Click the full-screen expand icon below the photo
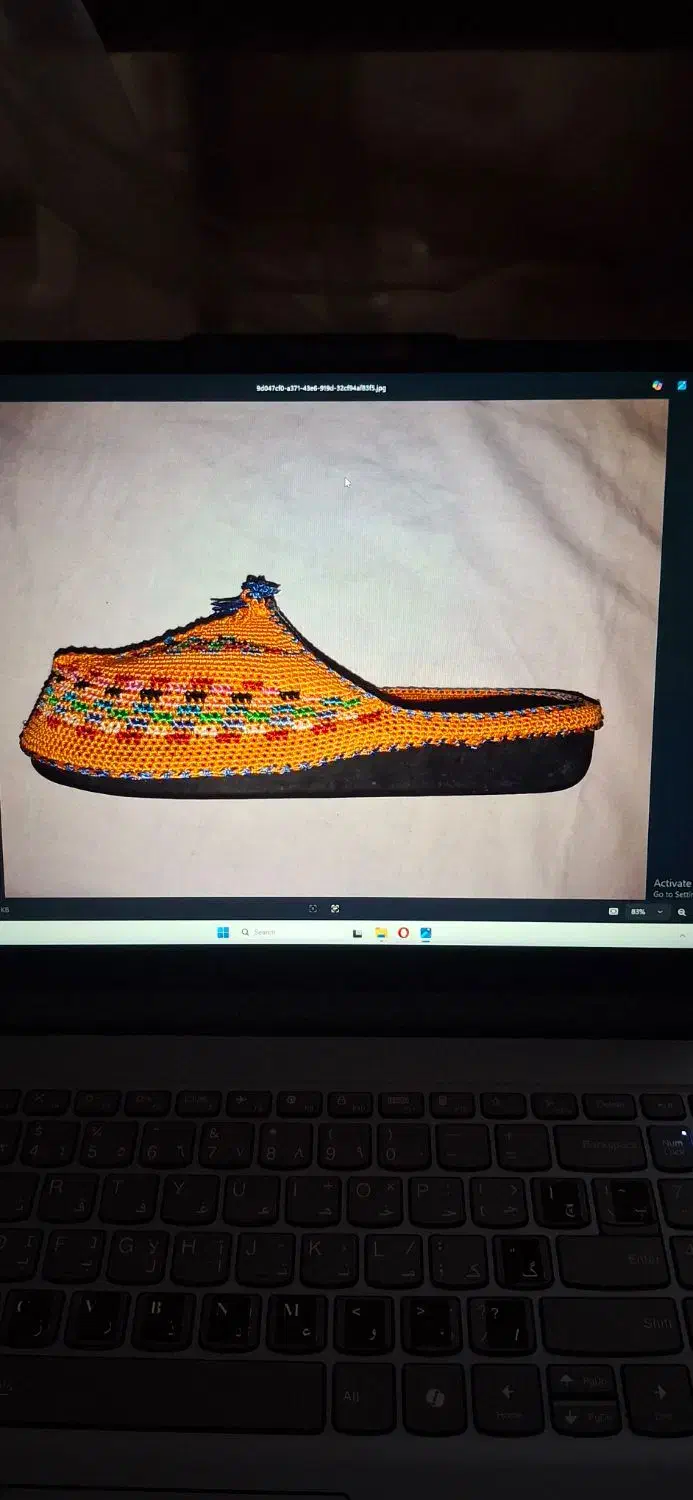 pos(335,909)
